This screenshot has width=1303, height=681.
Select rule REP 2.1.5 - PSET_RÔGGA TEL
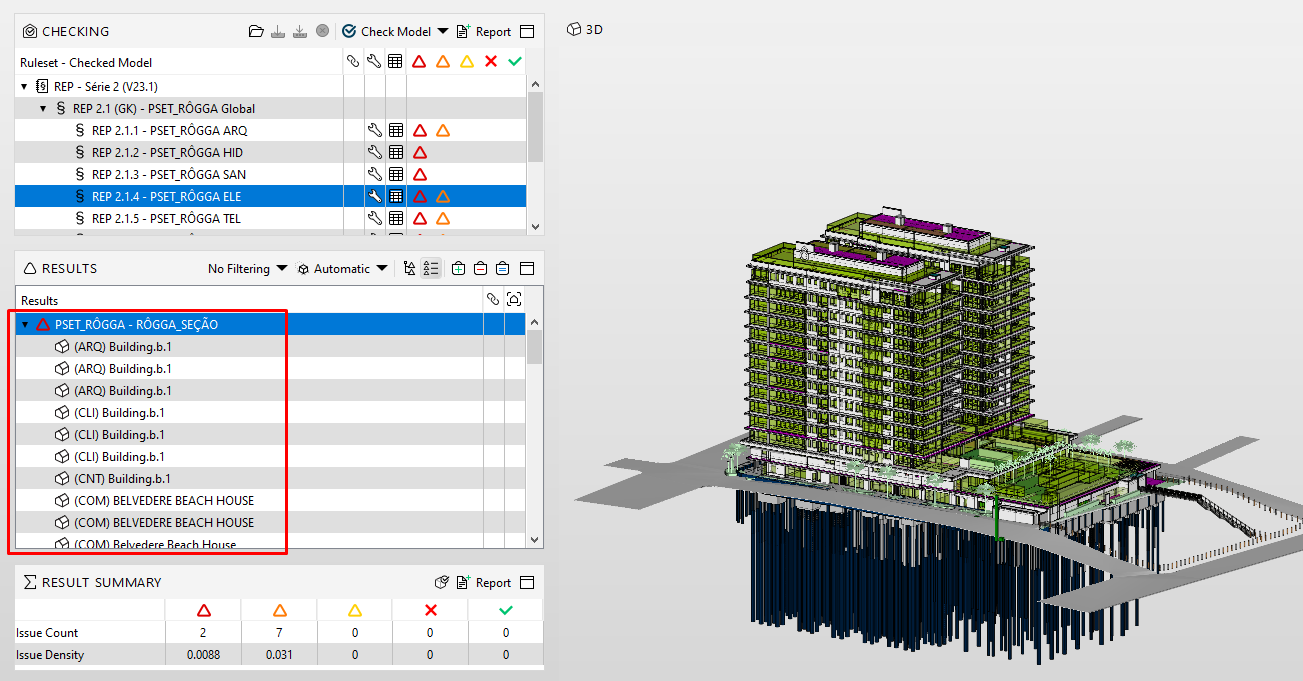click(166, 218)
